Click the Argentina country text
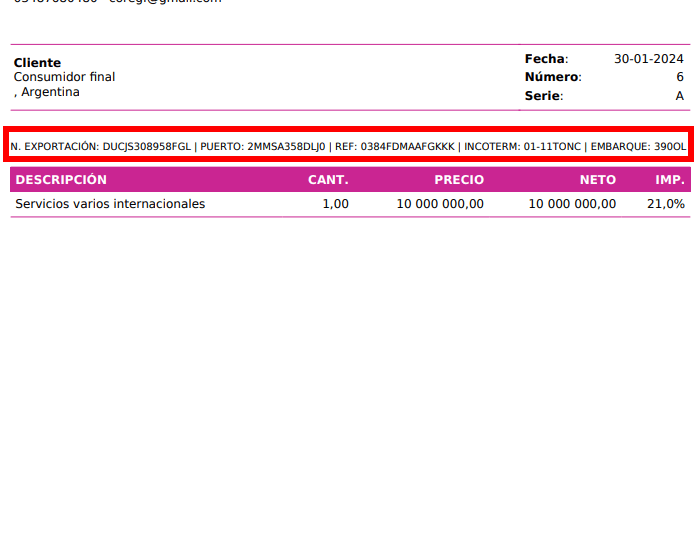Screen dimensions: 698x560 pos(50,92)
